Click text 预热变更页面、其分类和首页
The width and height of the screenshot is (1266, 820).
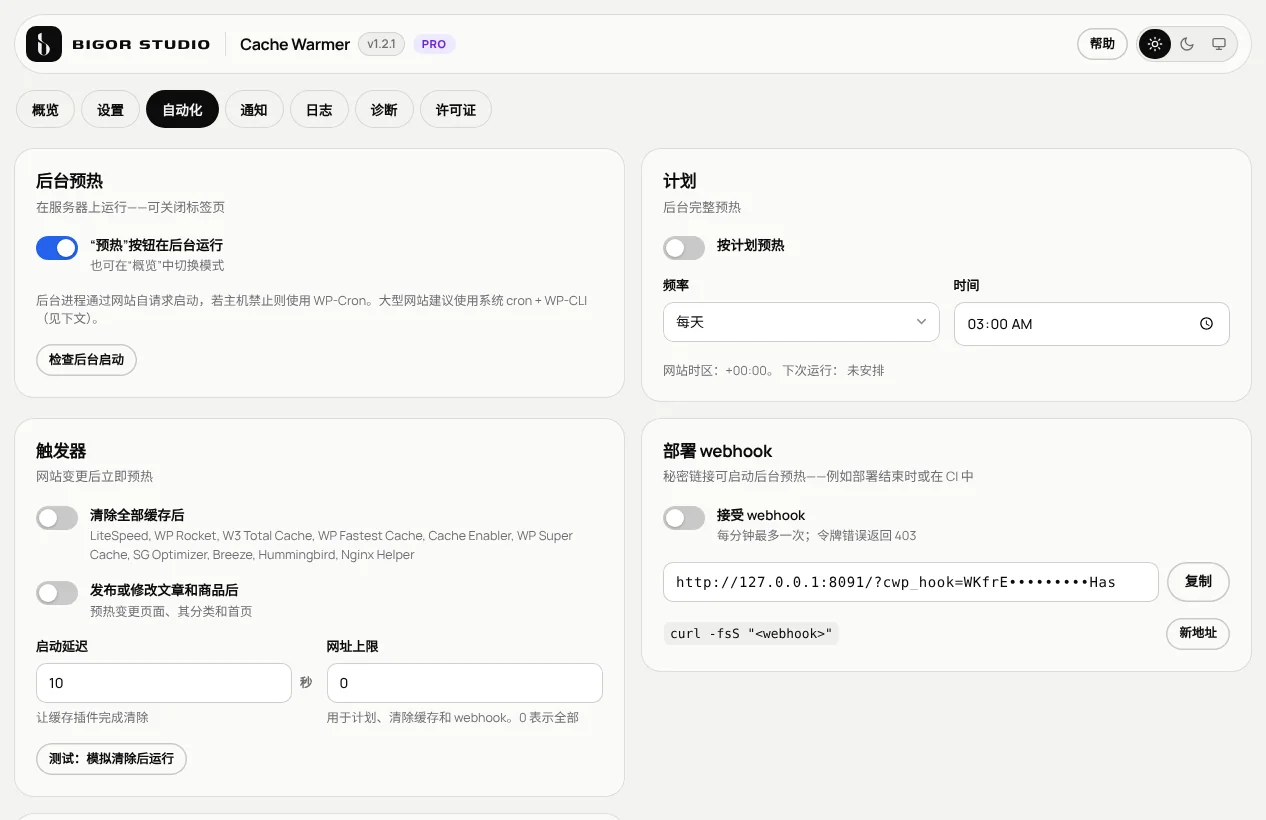tap(171, 611)
